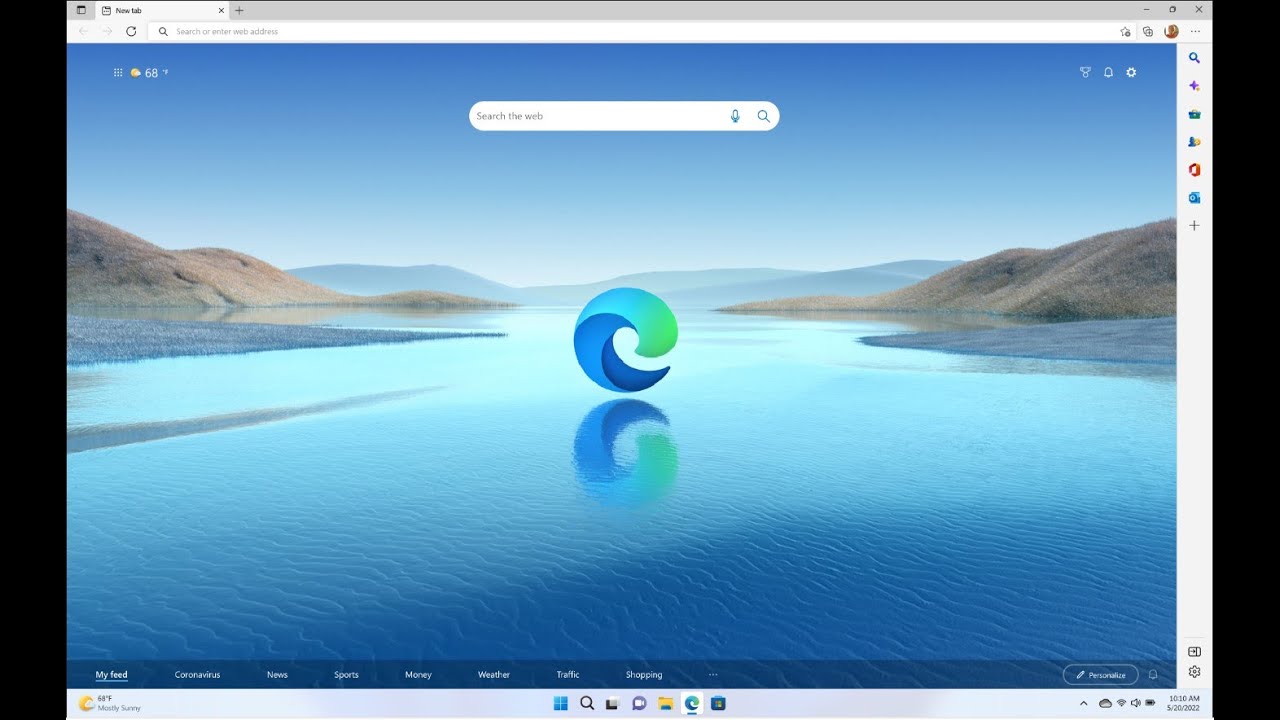The width and height of the screenshot is (1280, 720).
Task: Switch to the Coronavirus feed
Action: pos(197,675)
